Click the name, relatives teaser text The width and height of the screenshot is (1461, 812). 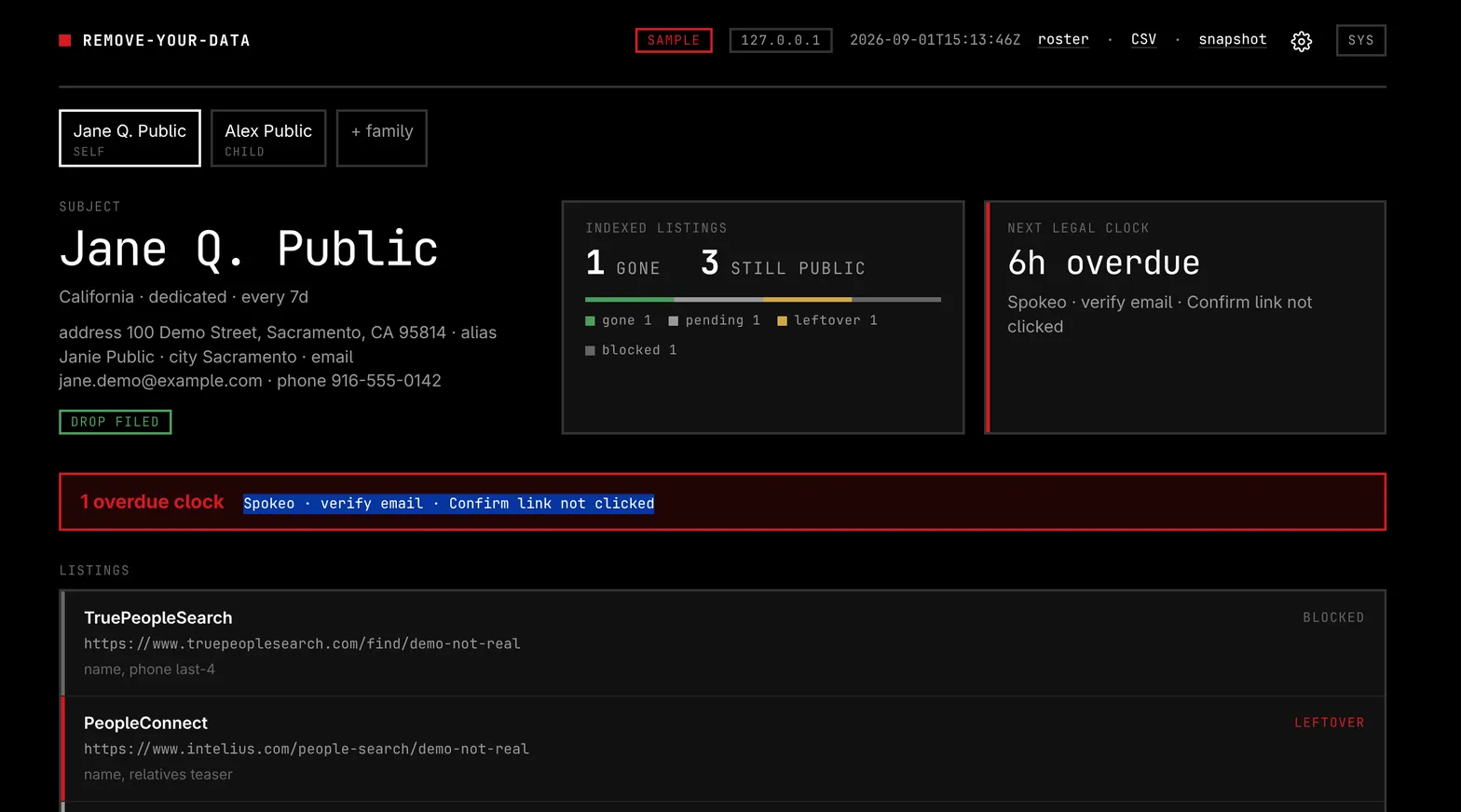click(158, 775)
